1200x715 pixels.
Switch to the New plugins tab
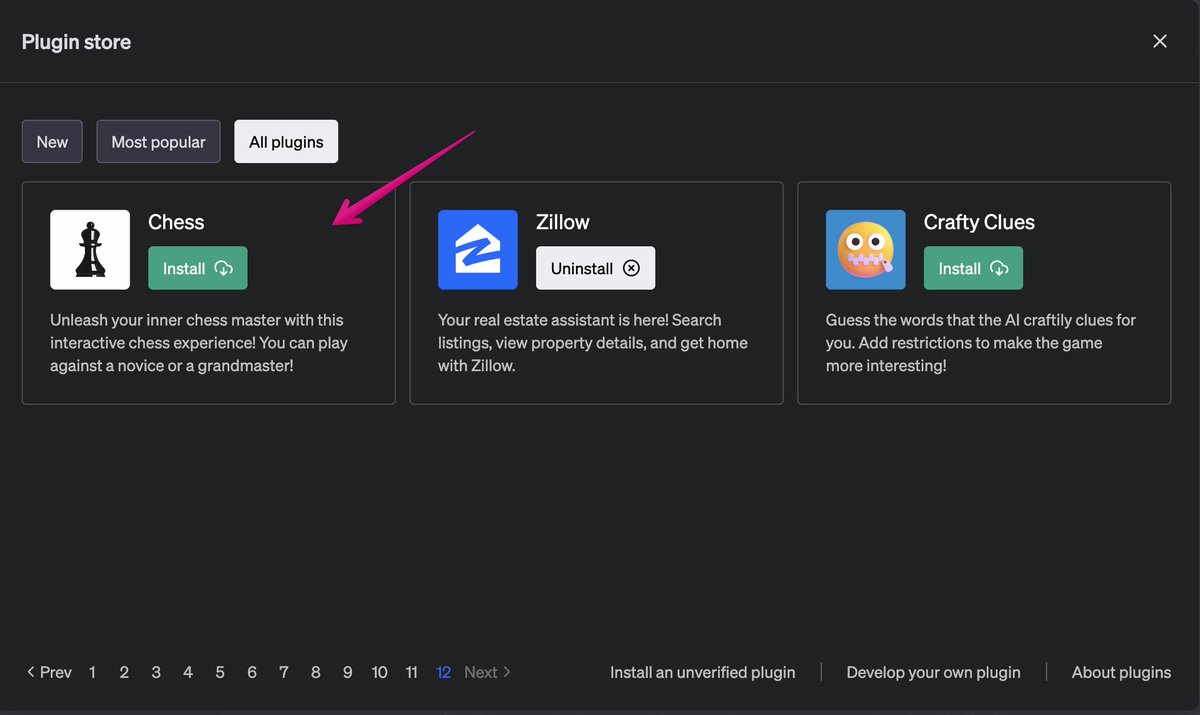(x=52, y=142)
